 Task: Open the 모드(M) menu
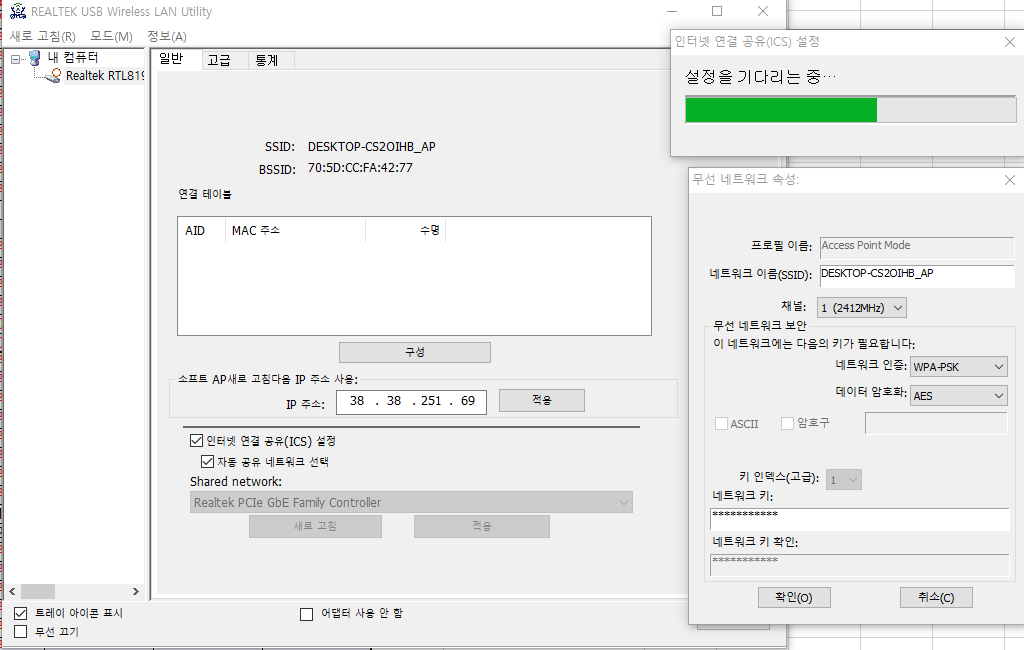(x=111, y=37)
